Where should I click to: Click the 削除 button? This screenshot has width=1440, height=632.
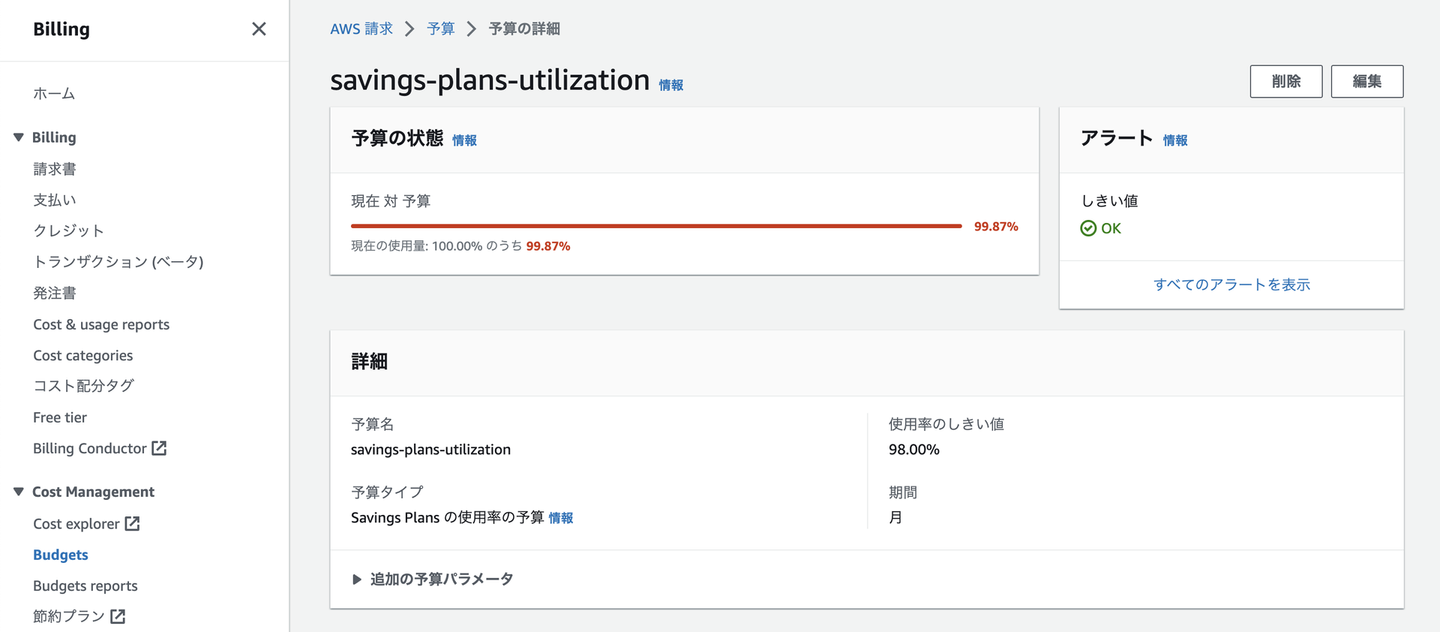[1286, 82]
